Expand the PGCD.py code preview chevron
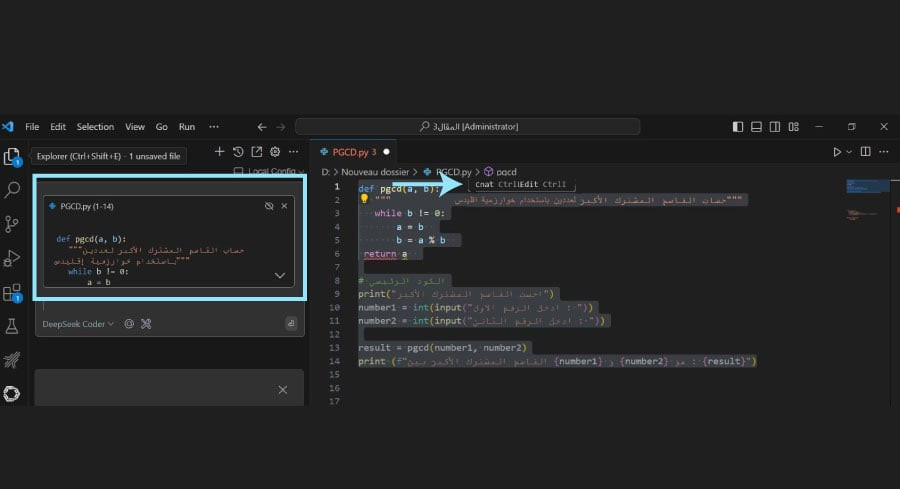This screenshot has height=489, width=900. 280,275
